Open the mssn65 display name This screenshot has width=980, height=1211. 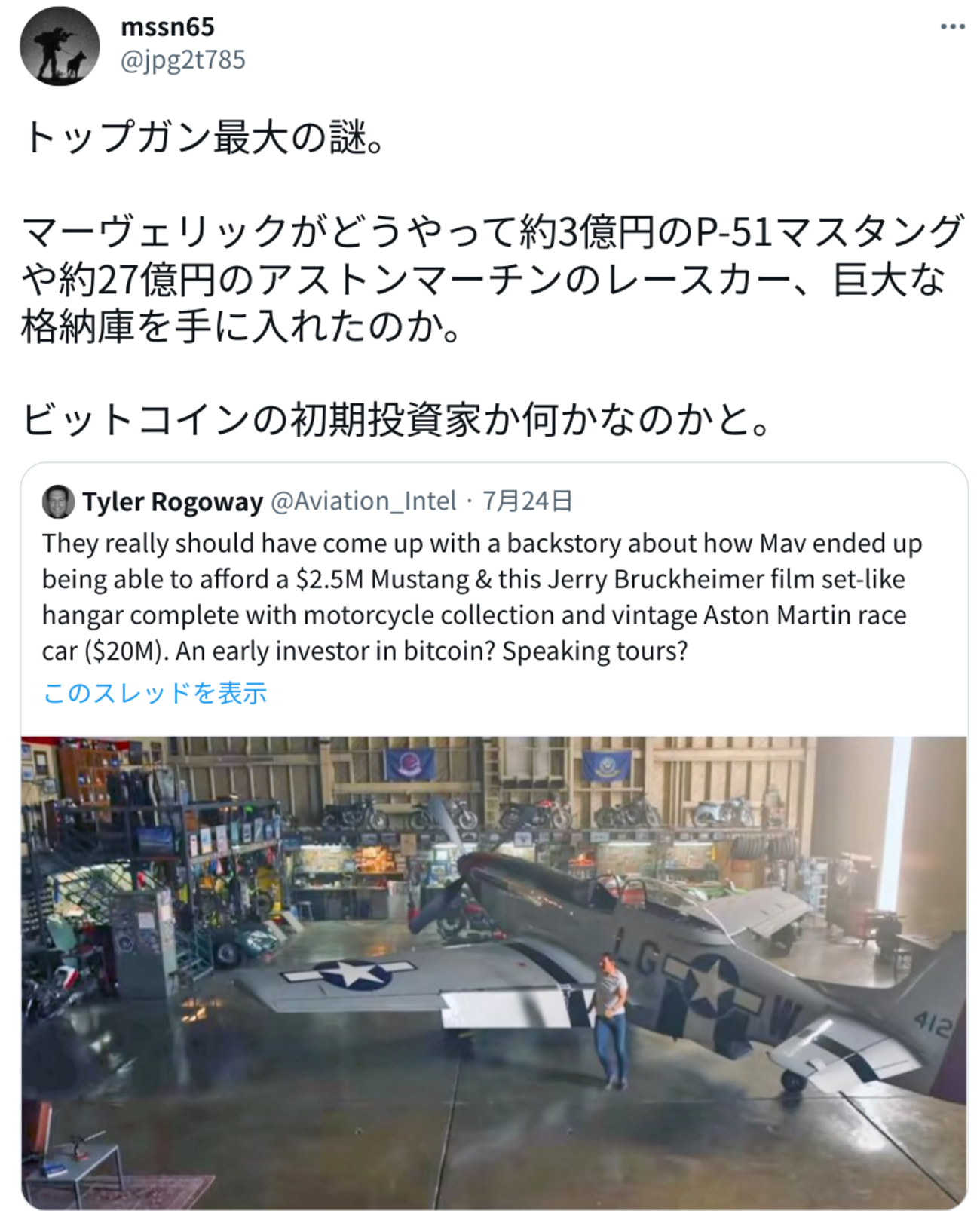click(x=167, y=27)
